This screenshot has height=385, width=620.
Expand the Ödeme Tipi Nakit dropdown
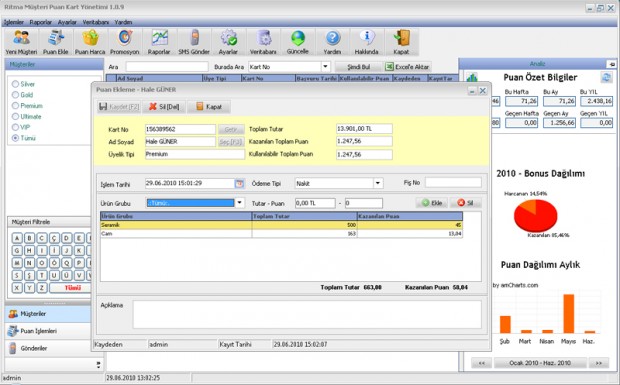(378, 183)
